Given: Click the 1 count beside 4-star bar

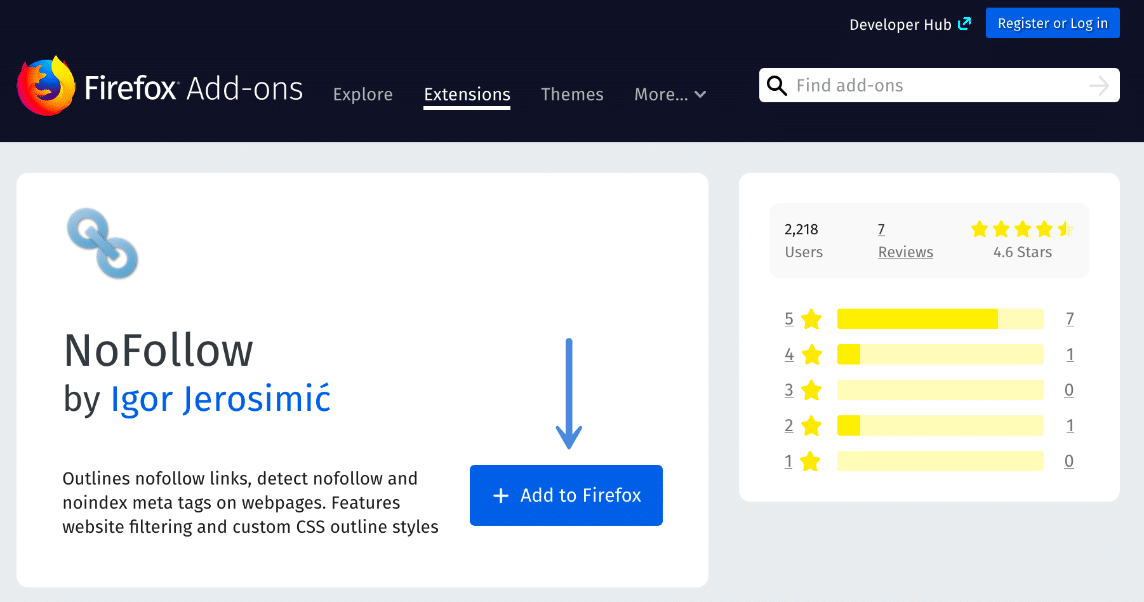Looking at the screenshot, I should 1070,355.
